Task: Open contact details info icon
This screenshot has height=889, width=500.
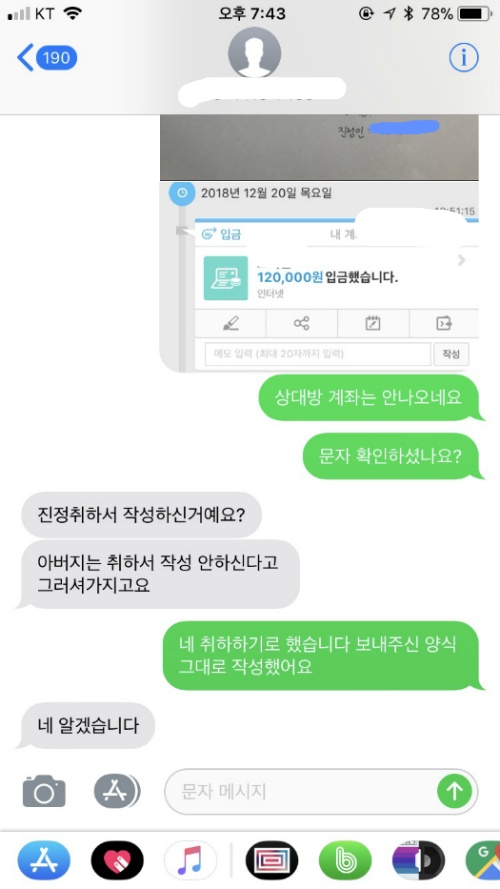Action: [x=464, y=57]
